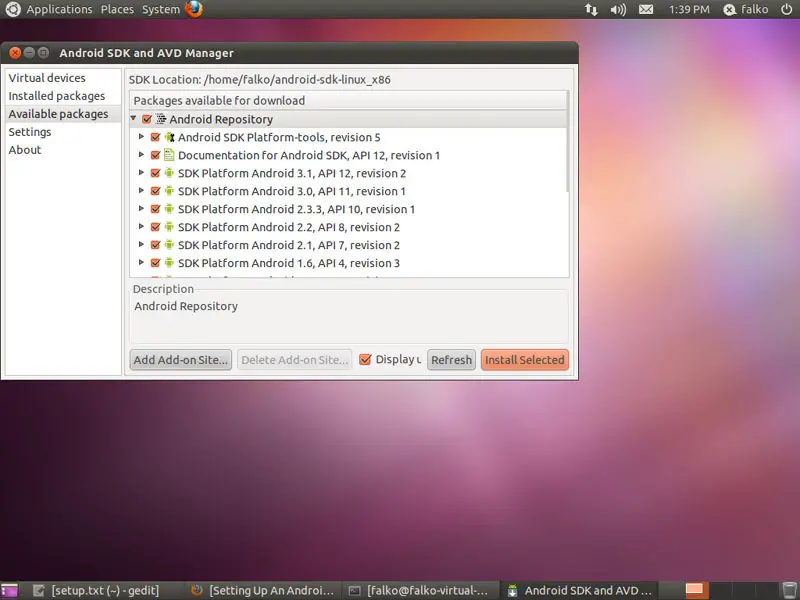This screenshot has height=600, width=800.
Task: Expand SDK Platform Android 3.1 row
Action: [x=141, y=172]
